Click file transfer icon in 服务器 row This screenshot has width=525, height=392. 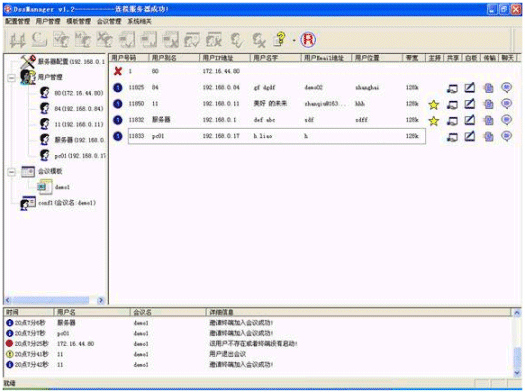click(x=488, y=120)
